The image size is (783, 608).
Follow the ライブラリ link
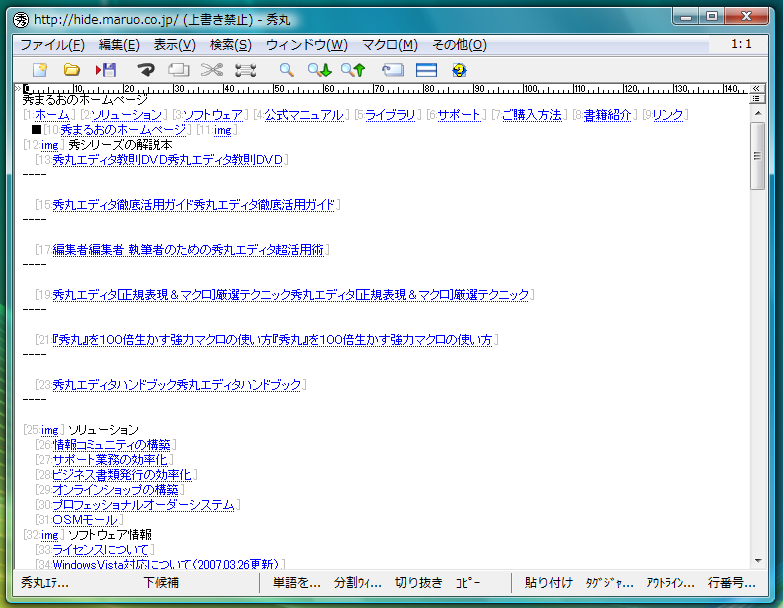click(x=390, y=115)
